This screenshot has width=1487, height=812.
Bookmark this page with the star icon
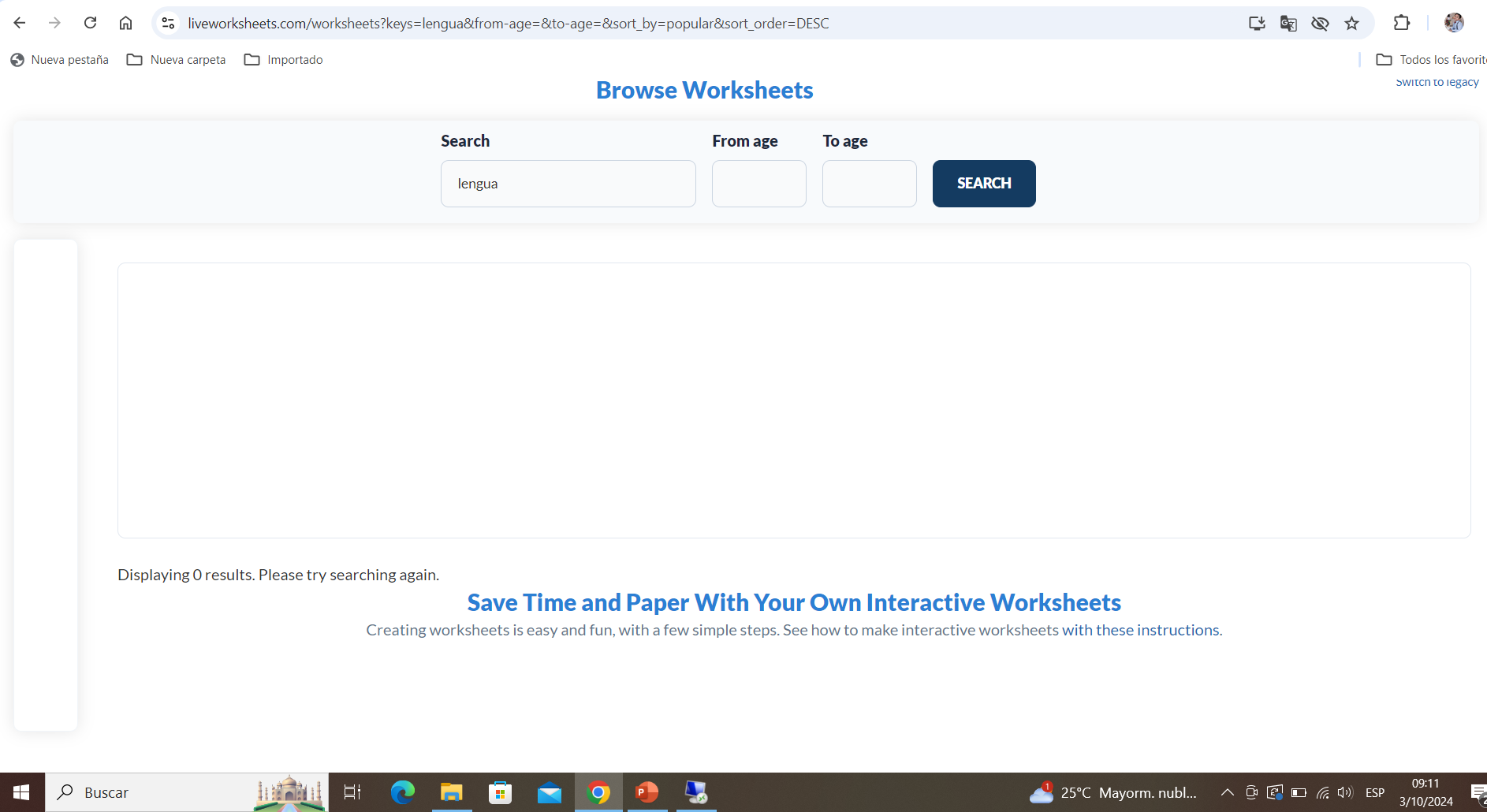pos(1351,24)
